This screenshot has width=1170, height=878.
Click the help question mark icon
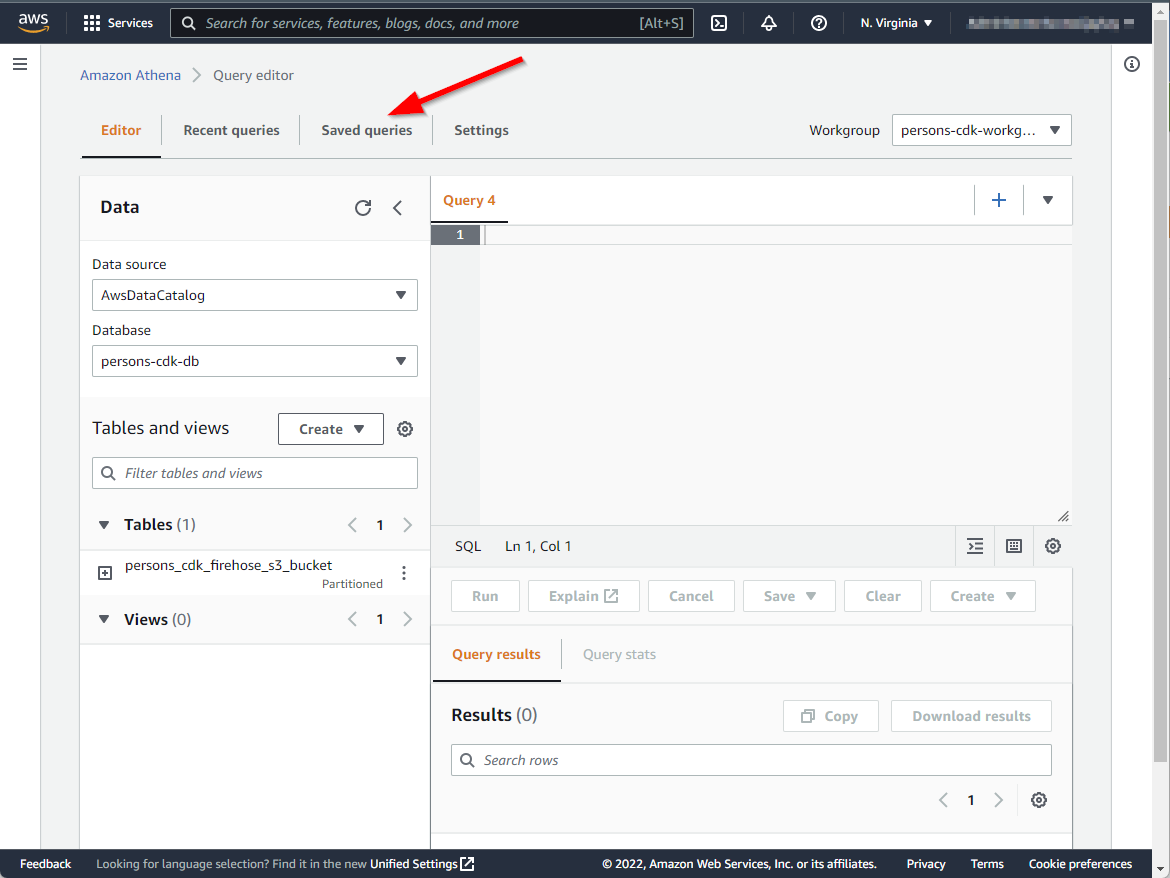click(818, 23)
